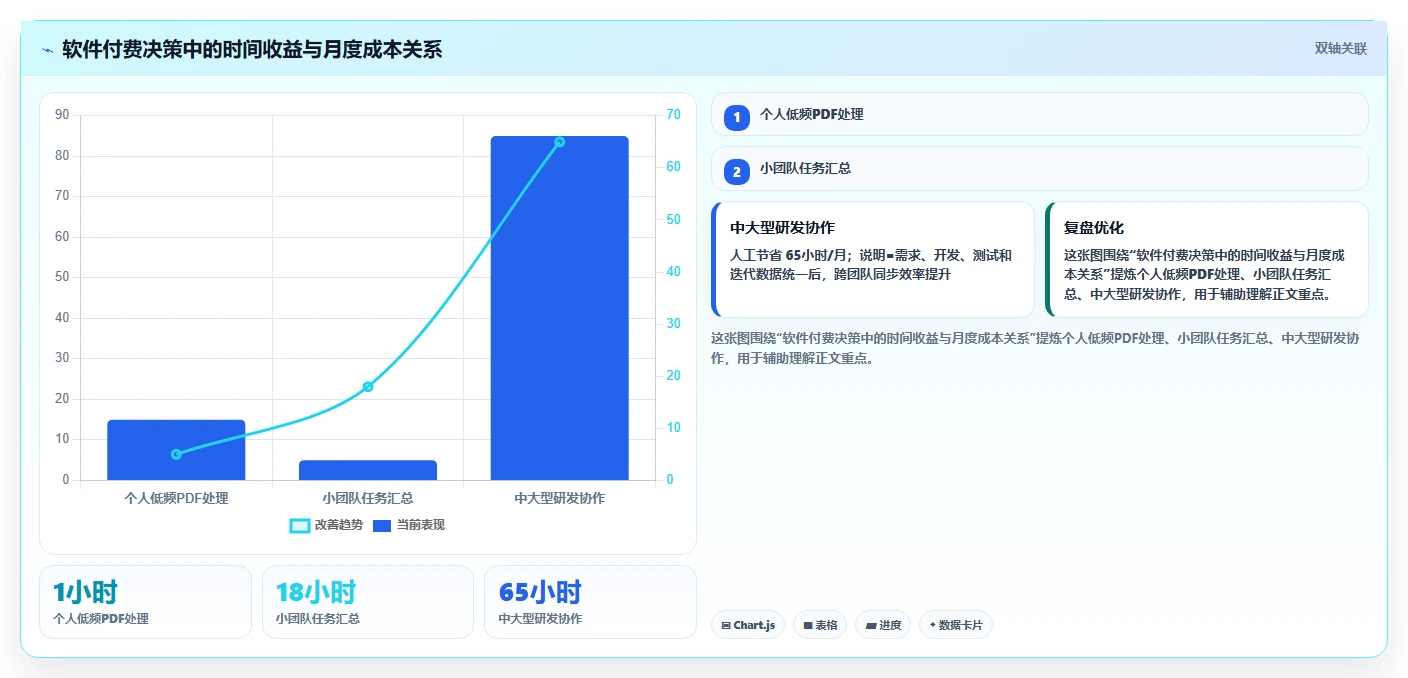Click trend line point above 小团队任务汇总
Image resolution: width=1408 pixels, height=678 pixels.
point(368,386)
